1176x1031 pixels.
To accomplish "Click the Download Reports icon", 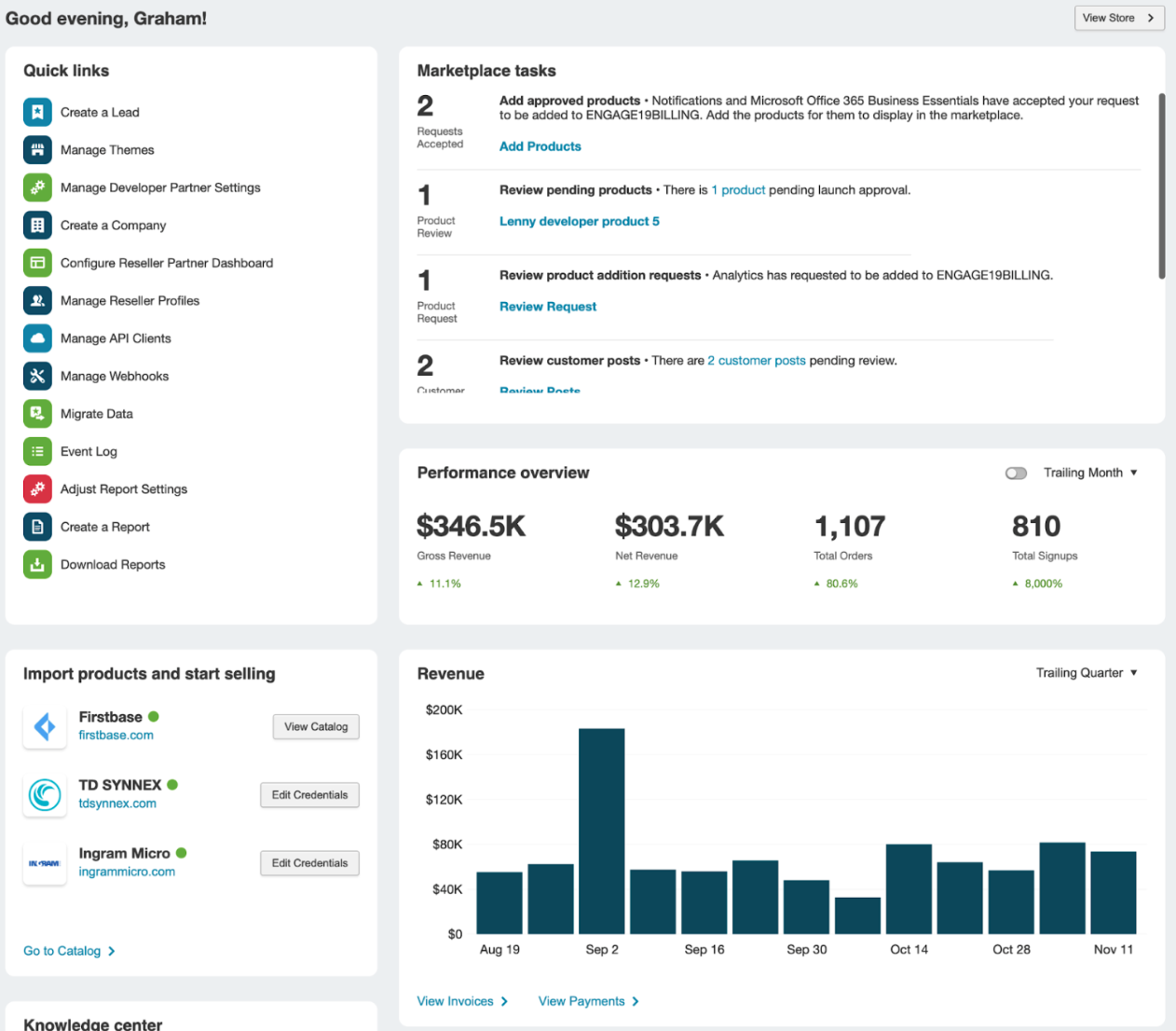I will 37,564.
